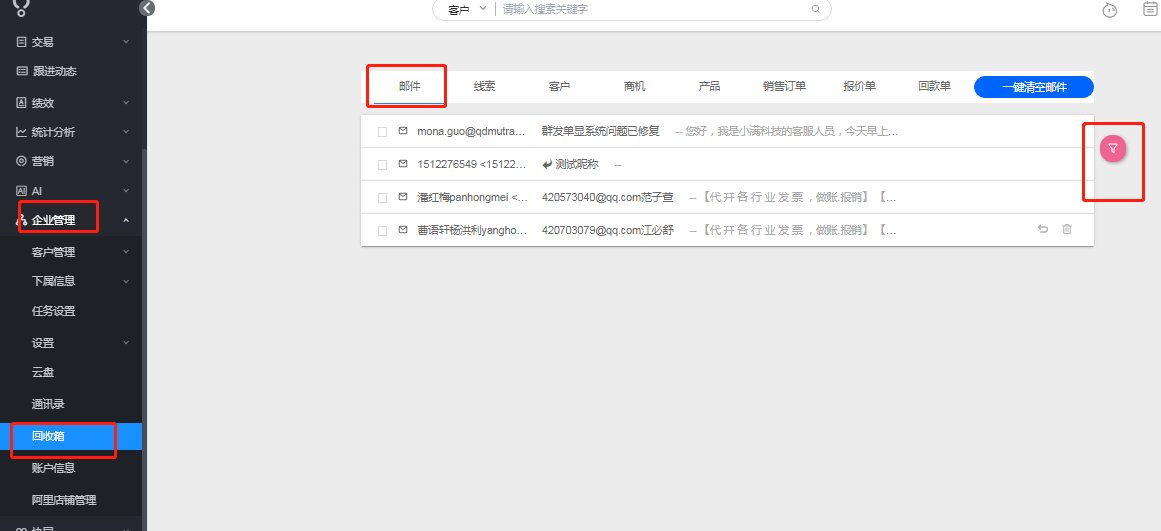Collapse the 企业管理 menu chevron
The height and width of the screenshot is (531, 1161).
click(x=126, y=220)
